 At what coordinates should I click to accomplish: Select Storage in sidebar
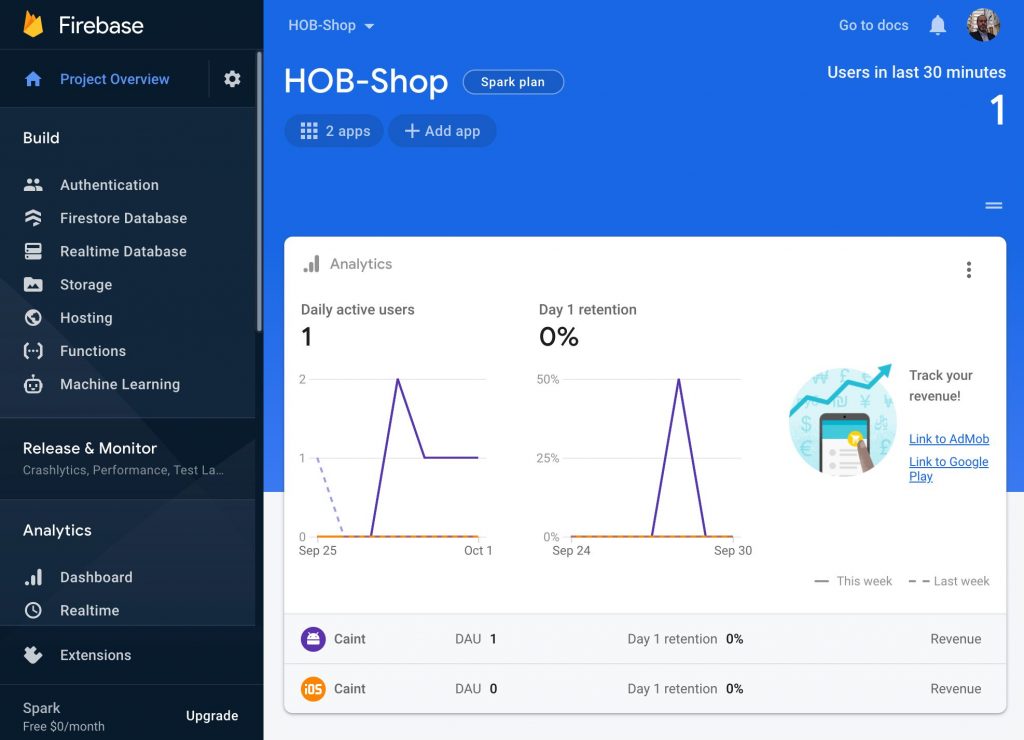click(86, 285)
